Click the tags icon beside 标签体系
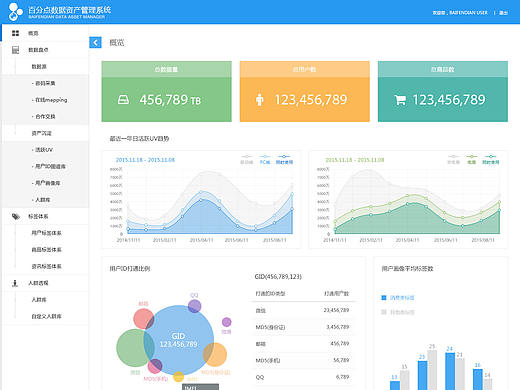520x390 pixels. pyautogui.click(x=16, y=216)
